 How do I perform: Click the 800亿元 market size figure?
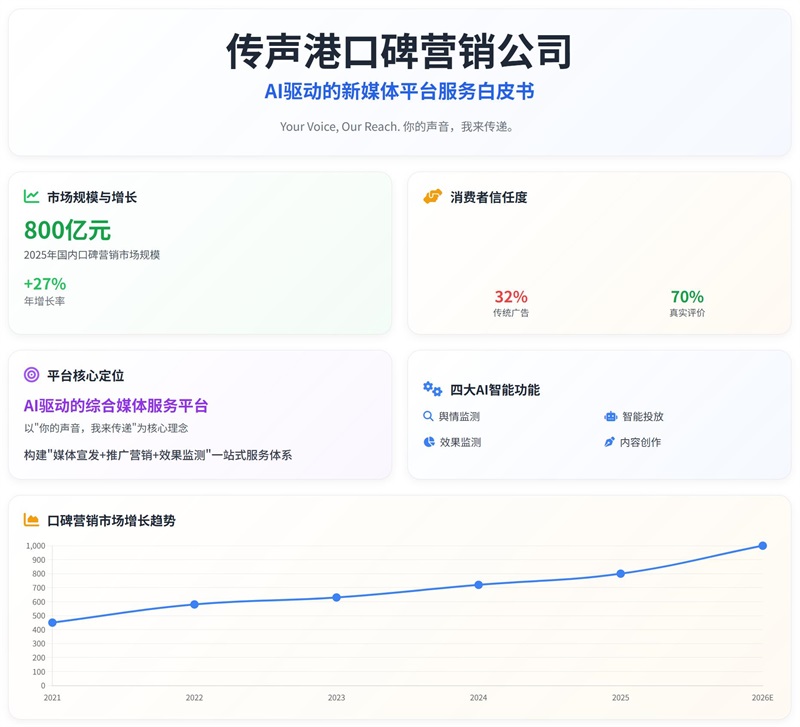click(67, 230)
